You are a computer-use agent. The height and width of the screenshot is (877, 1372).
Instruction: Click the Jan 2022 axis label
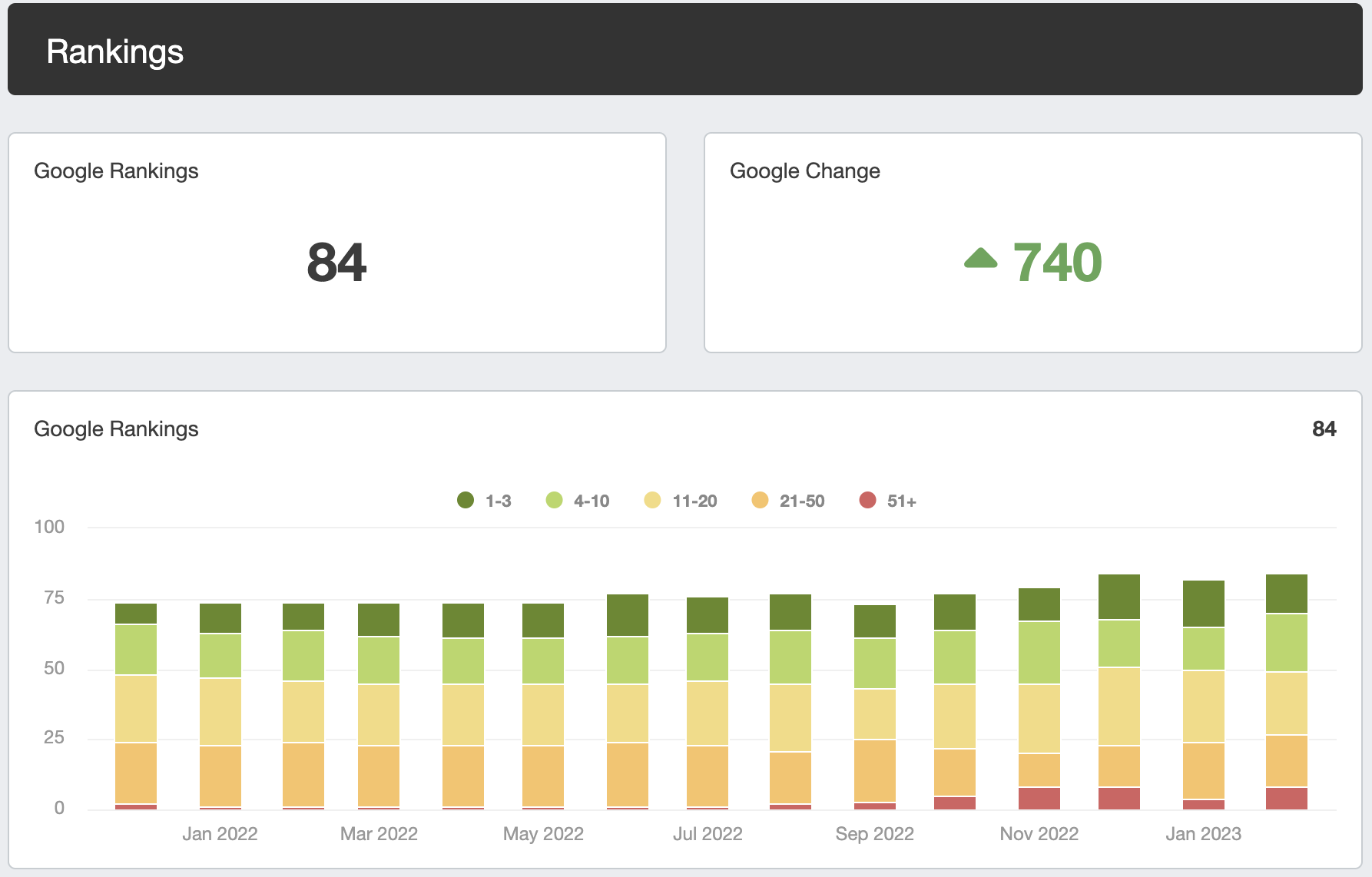(220, 834)
